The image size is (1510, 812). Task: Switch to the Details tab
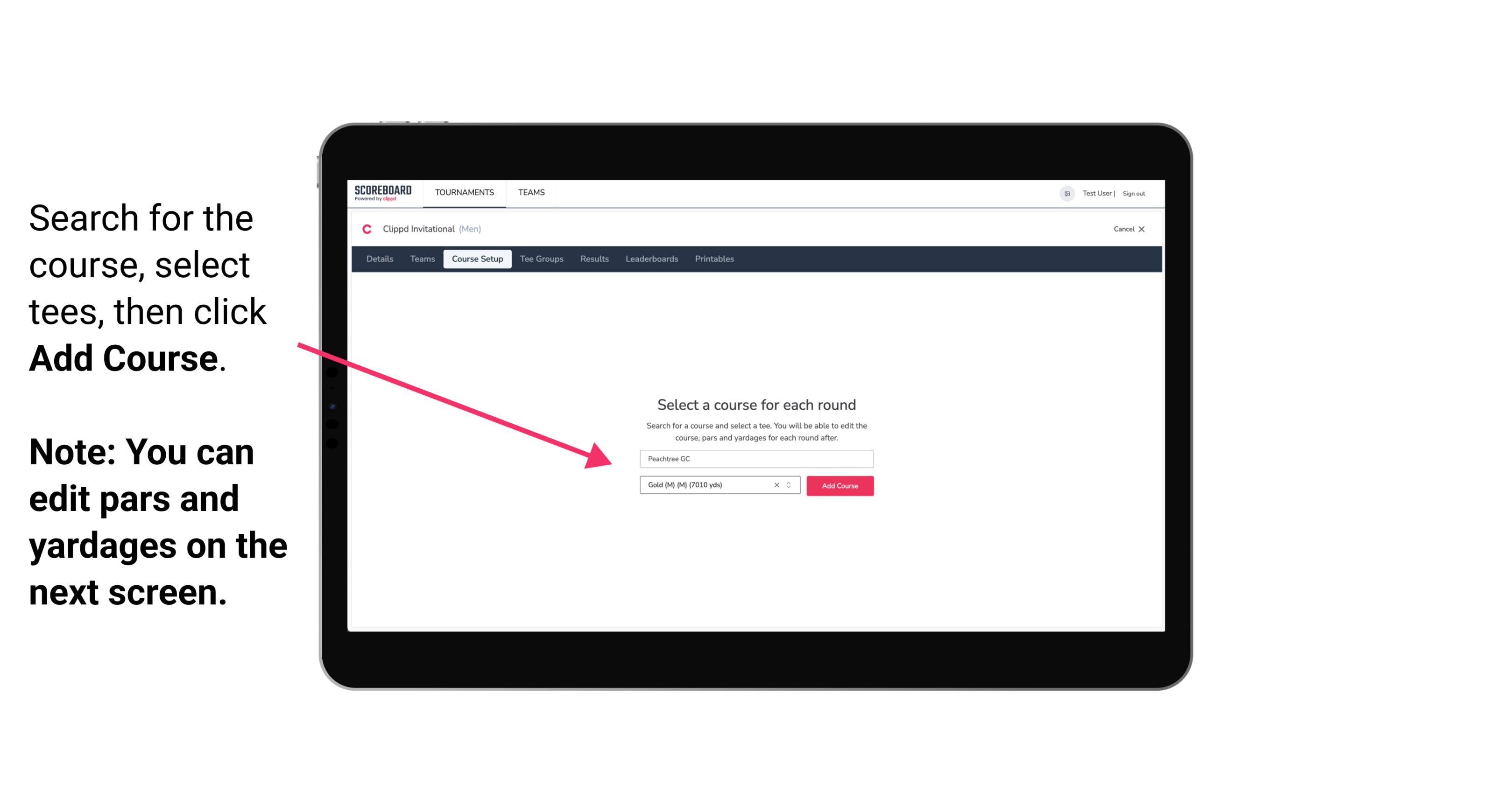click(x=379, y=258)
